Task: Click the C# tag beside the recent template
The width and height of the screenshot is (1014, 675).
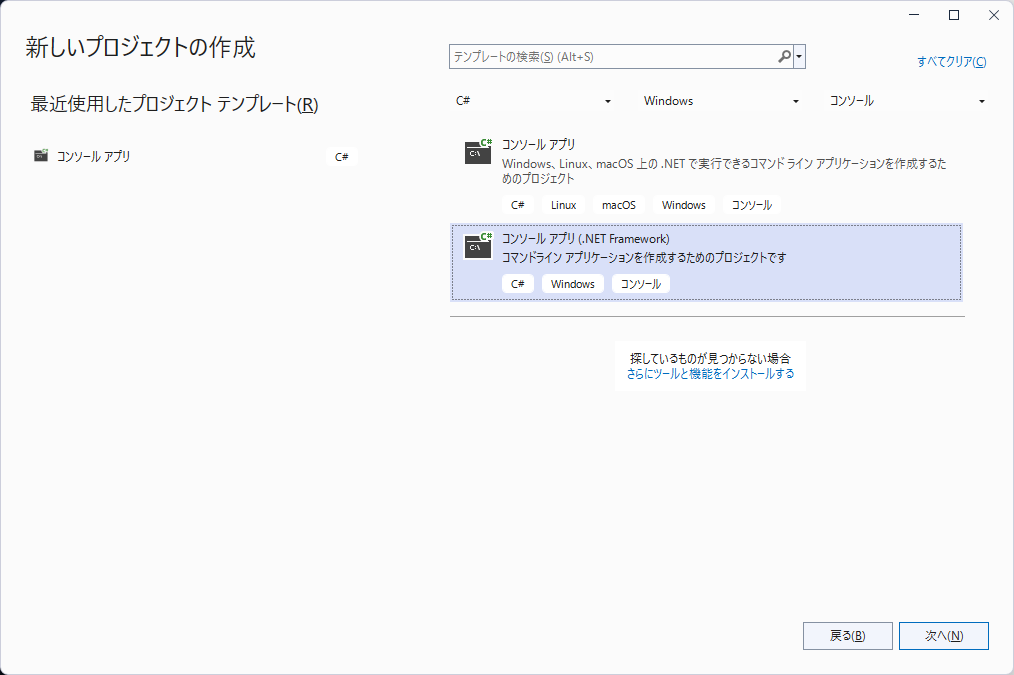Action: [341, 157]
